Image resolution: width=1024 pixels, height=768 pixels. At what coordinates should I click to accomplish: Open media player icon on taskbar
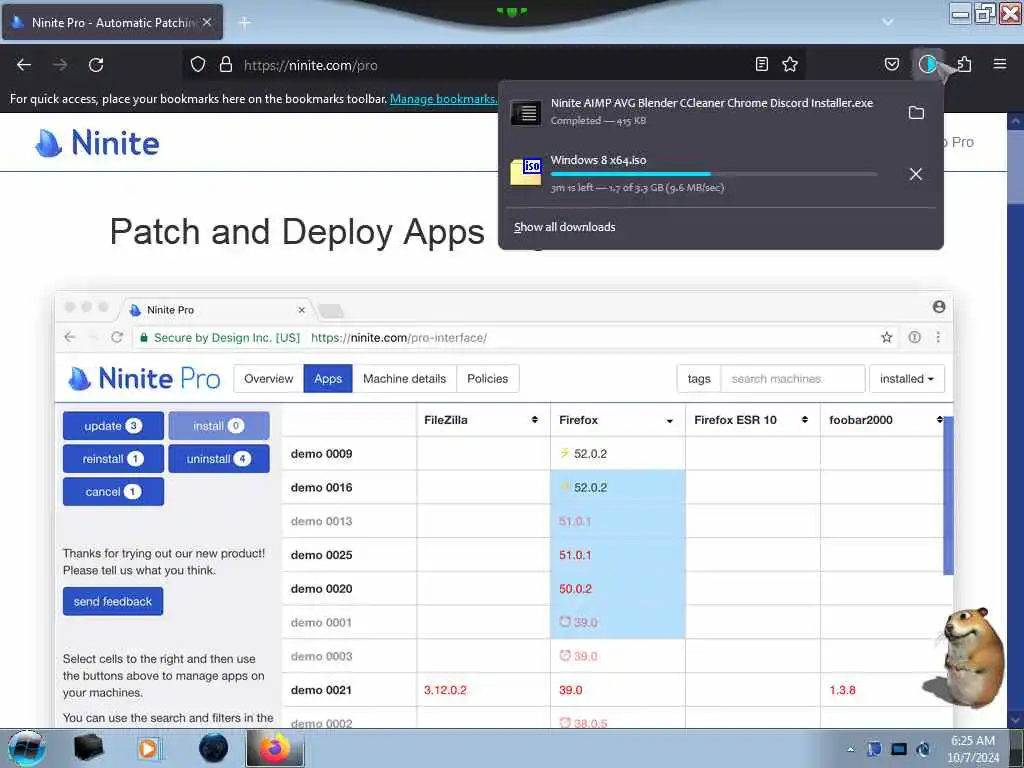(150, 748)
